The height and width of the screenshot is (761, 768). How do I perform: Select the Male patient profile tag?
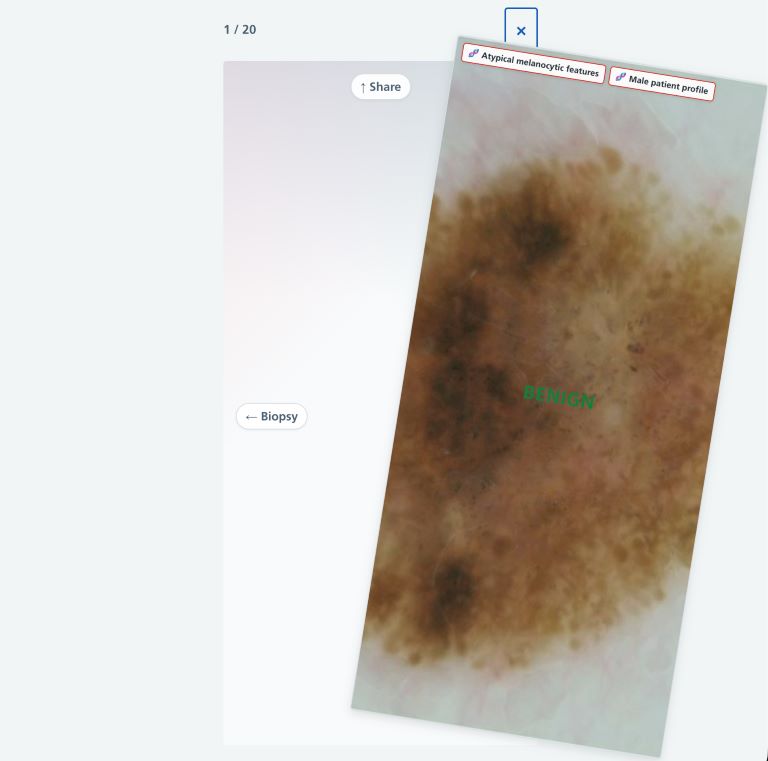[x=662, y=85]
